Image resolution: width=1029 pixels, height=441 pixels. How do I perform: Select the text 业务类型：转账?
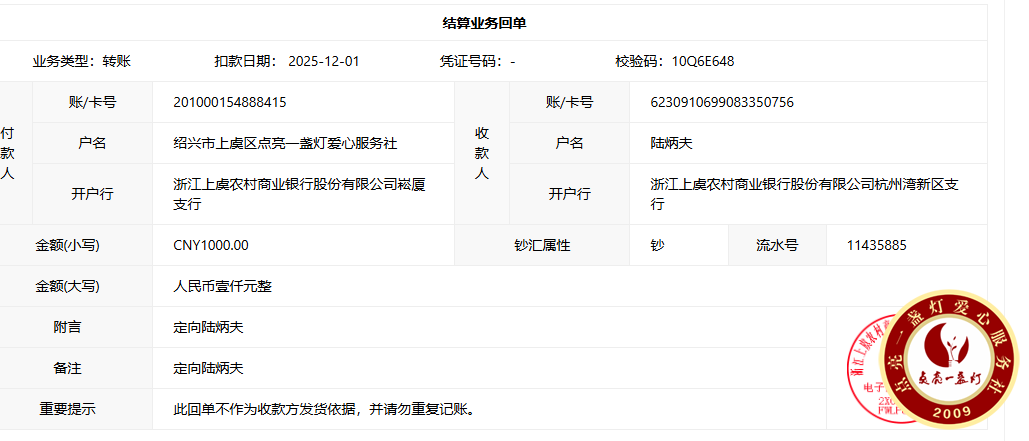tap(82, 62)
